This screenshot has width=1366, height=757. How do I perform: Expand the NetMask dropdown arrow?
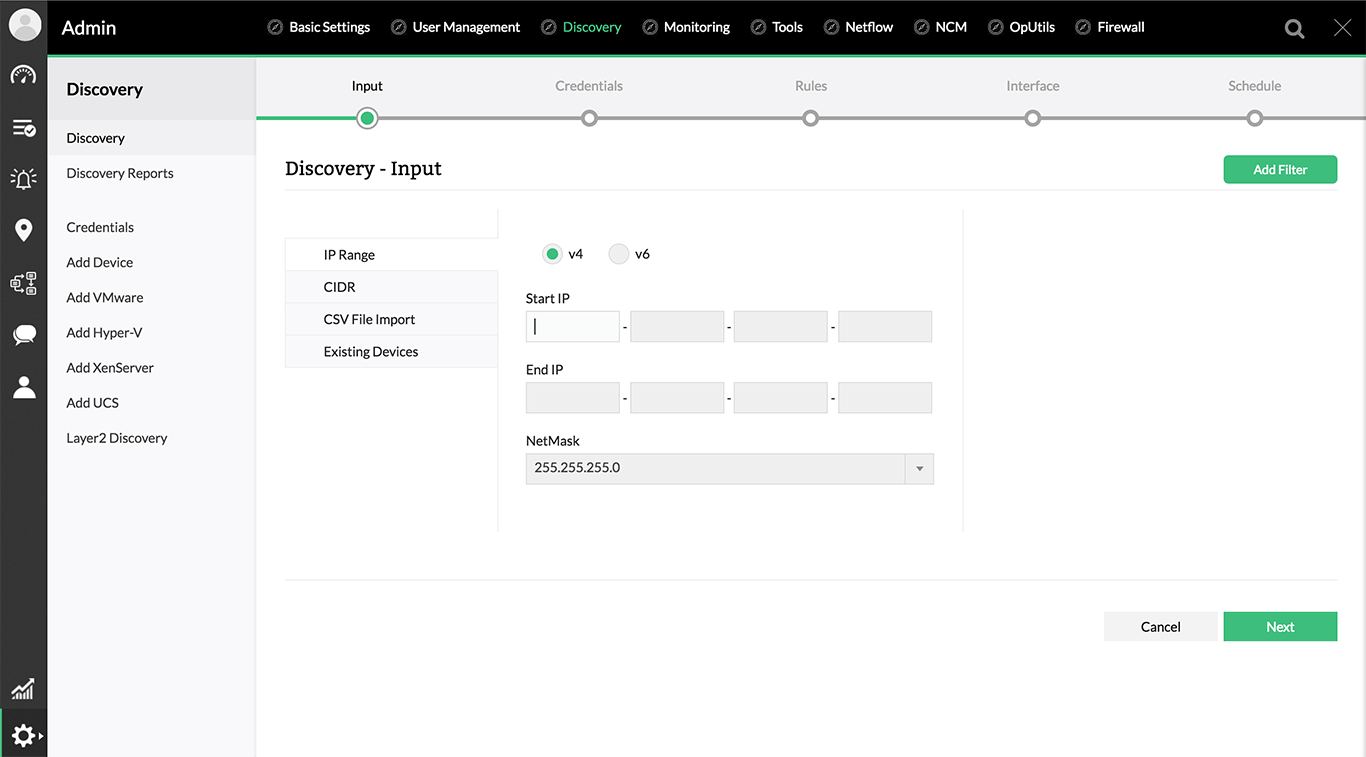(919, 469)
